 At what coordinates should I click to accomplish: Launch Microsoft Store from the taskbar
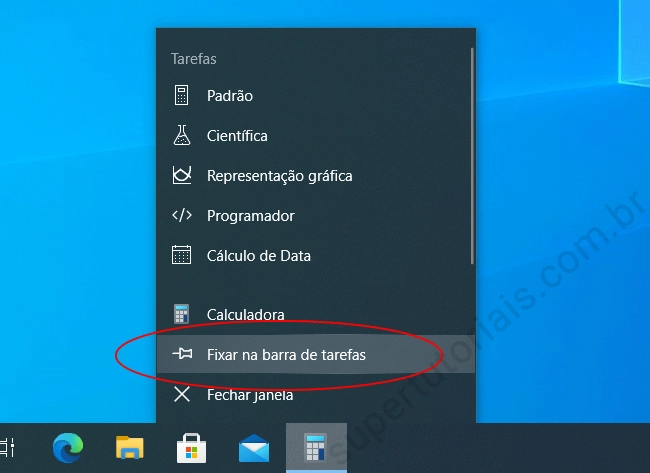(x=191, y=448)
